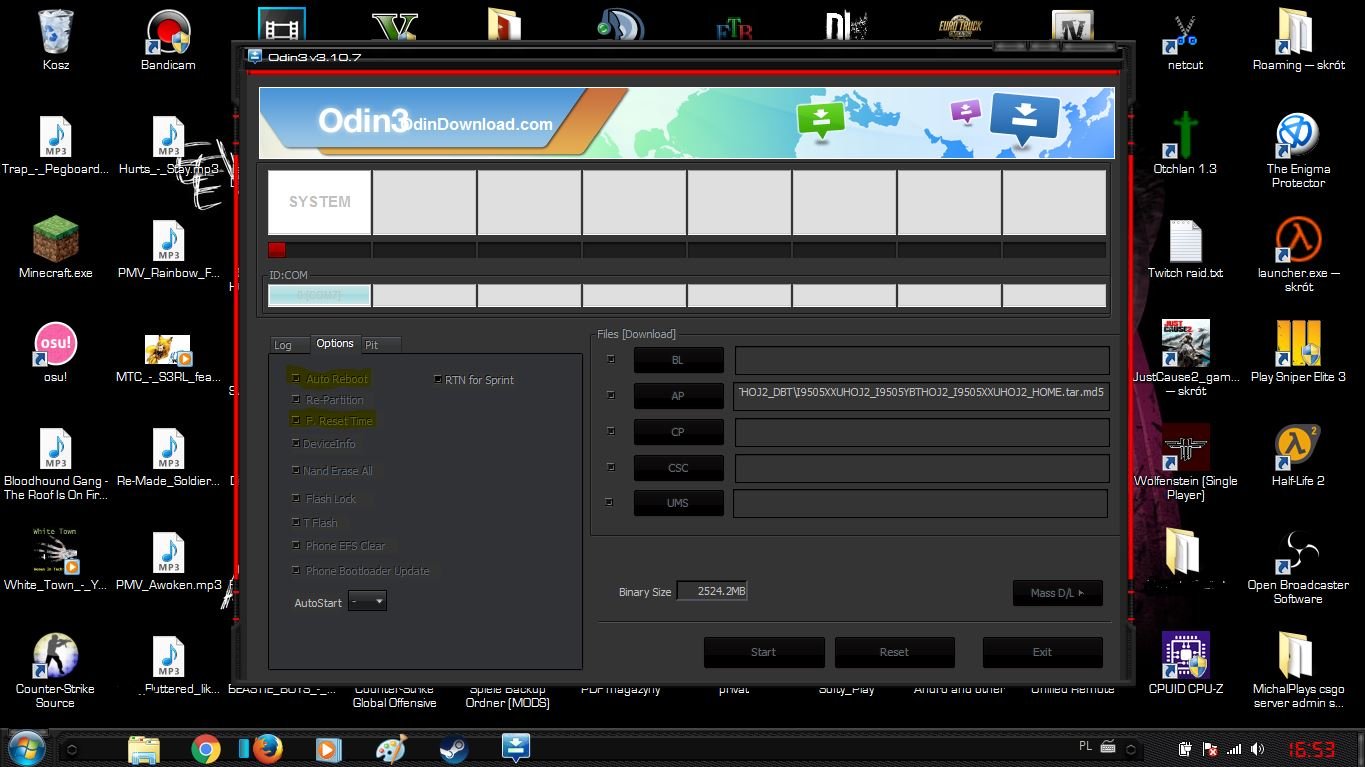Open Windows Explorer from the taskbar

(144, 748)
